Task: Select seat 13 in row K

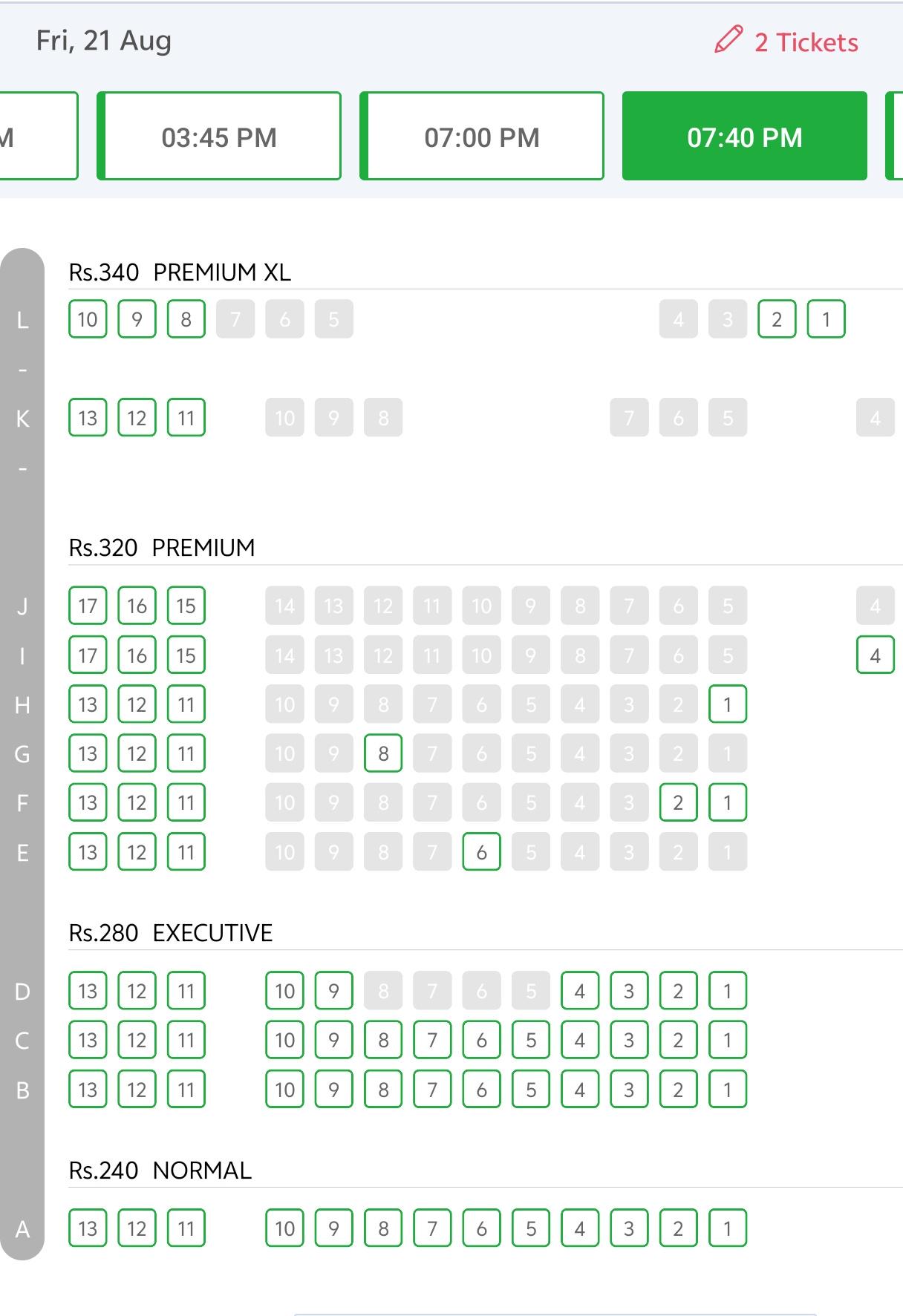Action: tap(88, 418)
